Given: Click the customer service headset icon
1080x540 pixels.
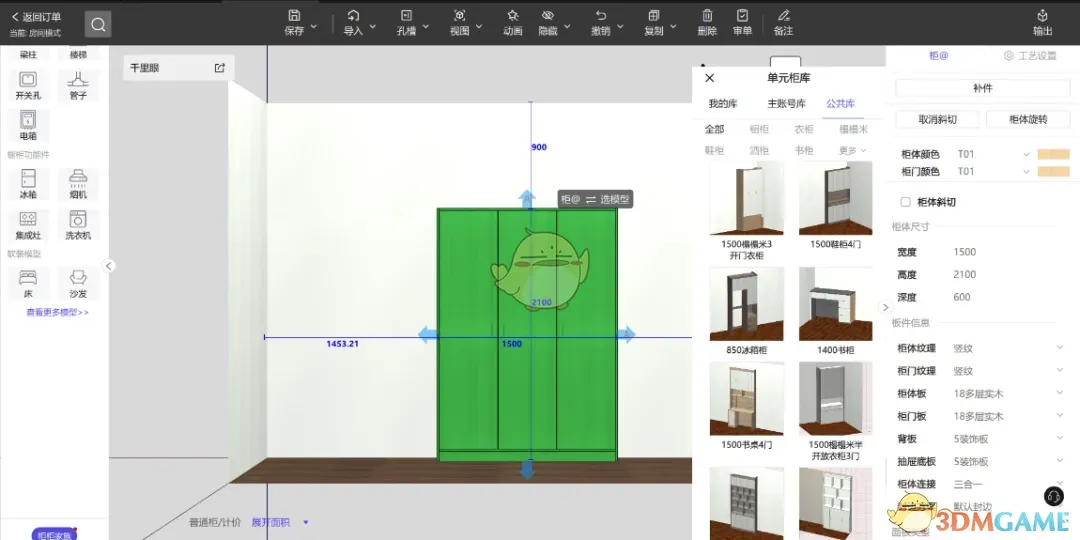Looking at the screenshot, I should tap(1053, 495).
